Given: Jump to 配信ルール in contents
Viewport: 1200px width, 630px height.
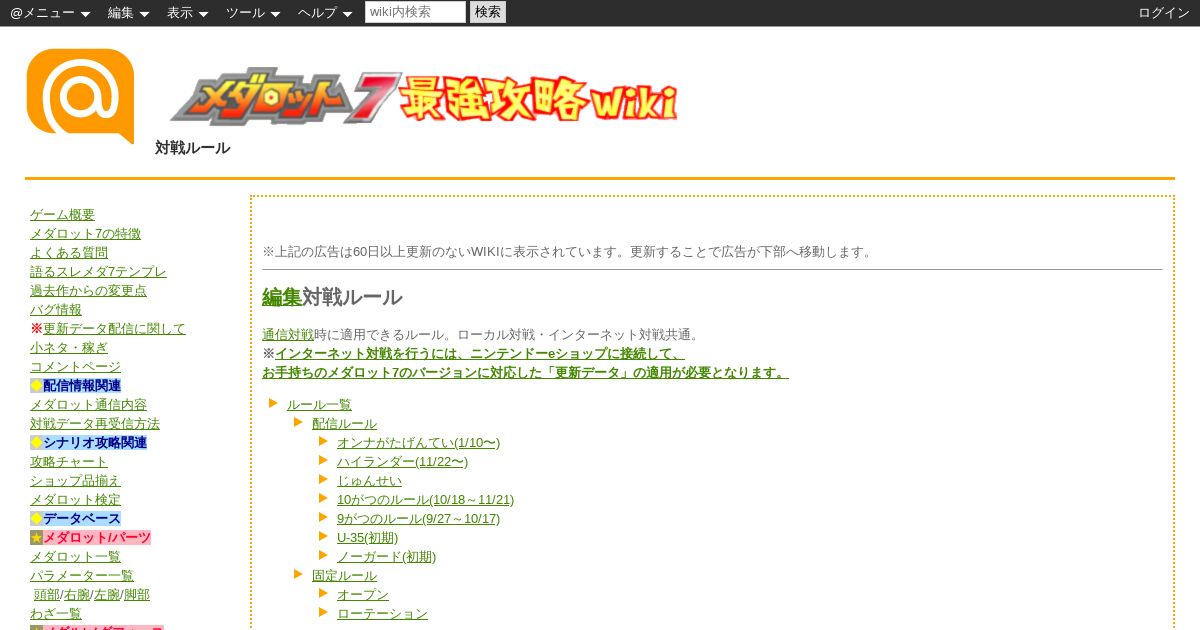Looking at the screenshot, I should [x=344, y=424].
